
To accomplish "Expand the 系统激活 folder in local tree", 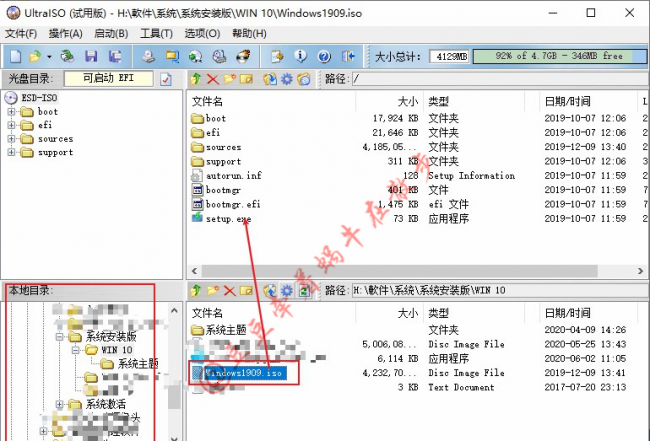I will 59,404.
